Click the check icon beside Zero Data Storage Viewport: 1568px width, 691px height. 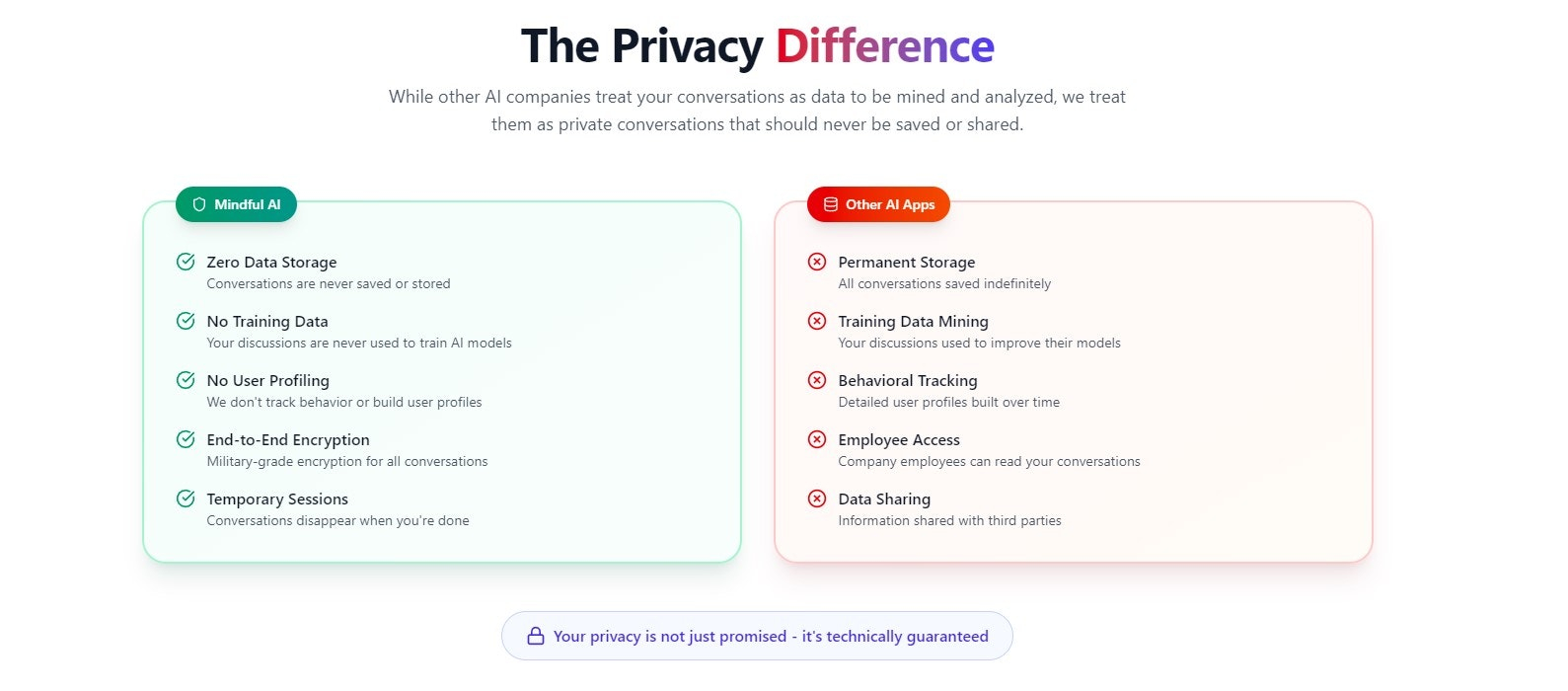186,262
